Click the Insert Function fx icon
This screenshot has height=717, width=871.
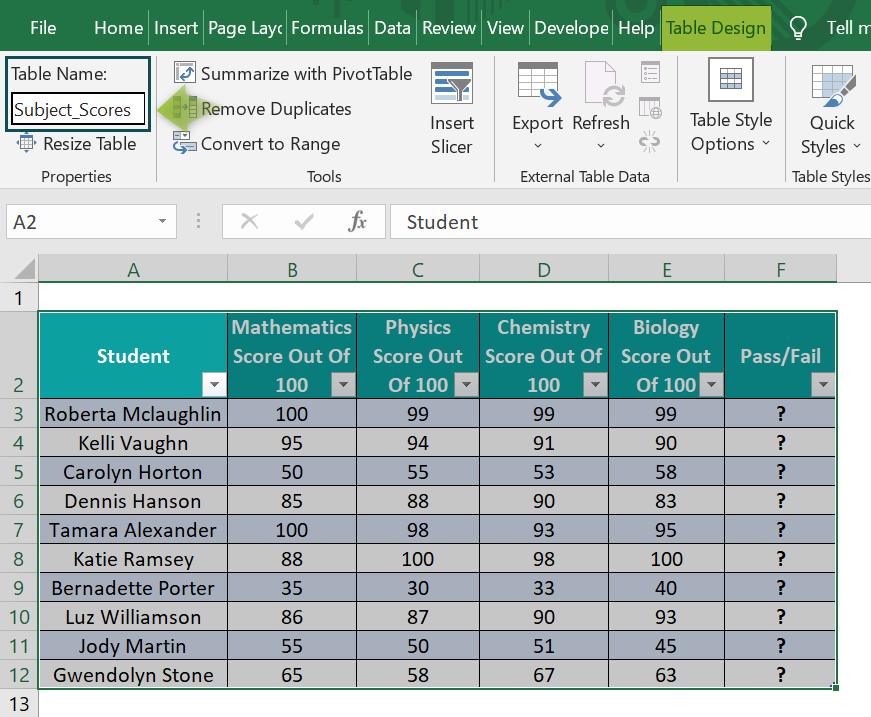(357, 222)
